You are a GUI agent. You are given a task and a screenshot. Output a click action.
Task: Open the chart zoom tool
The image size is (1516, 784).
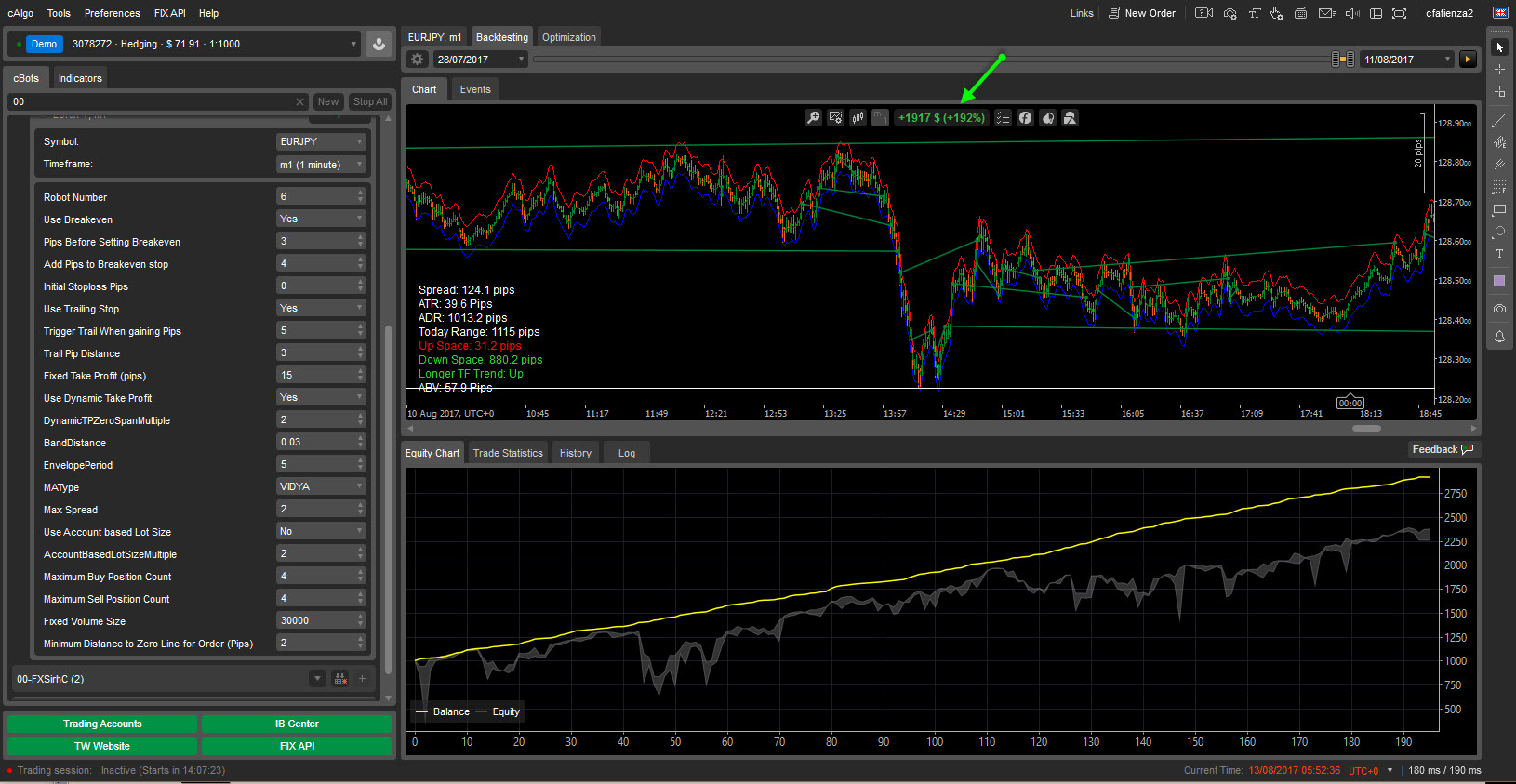813,118
